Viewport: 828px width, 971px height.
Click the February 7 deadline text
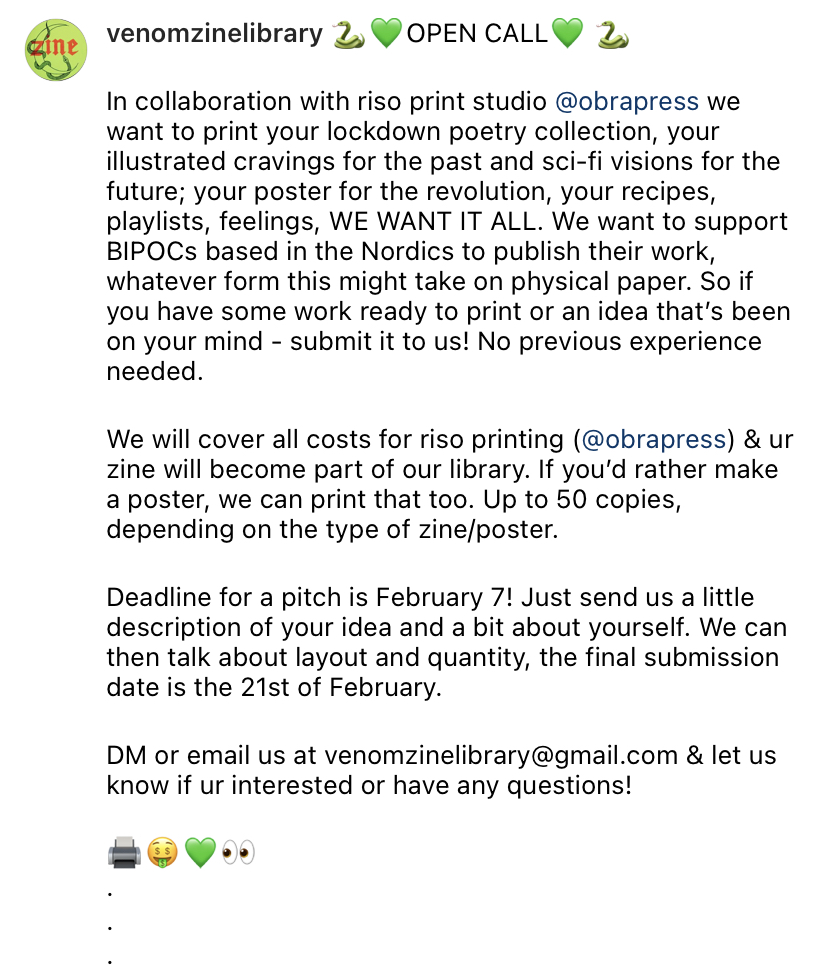click(x=440, y=598)
